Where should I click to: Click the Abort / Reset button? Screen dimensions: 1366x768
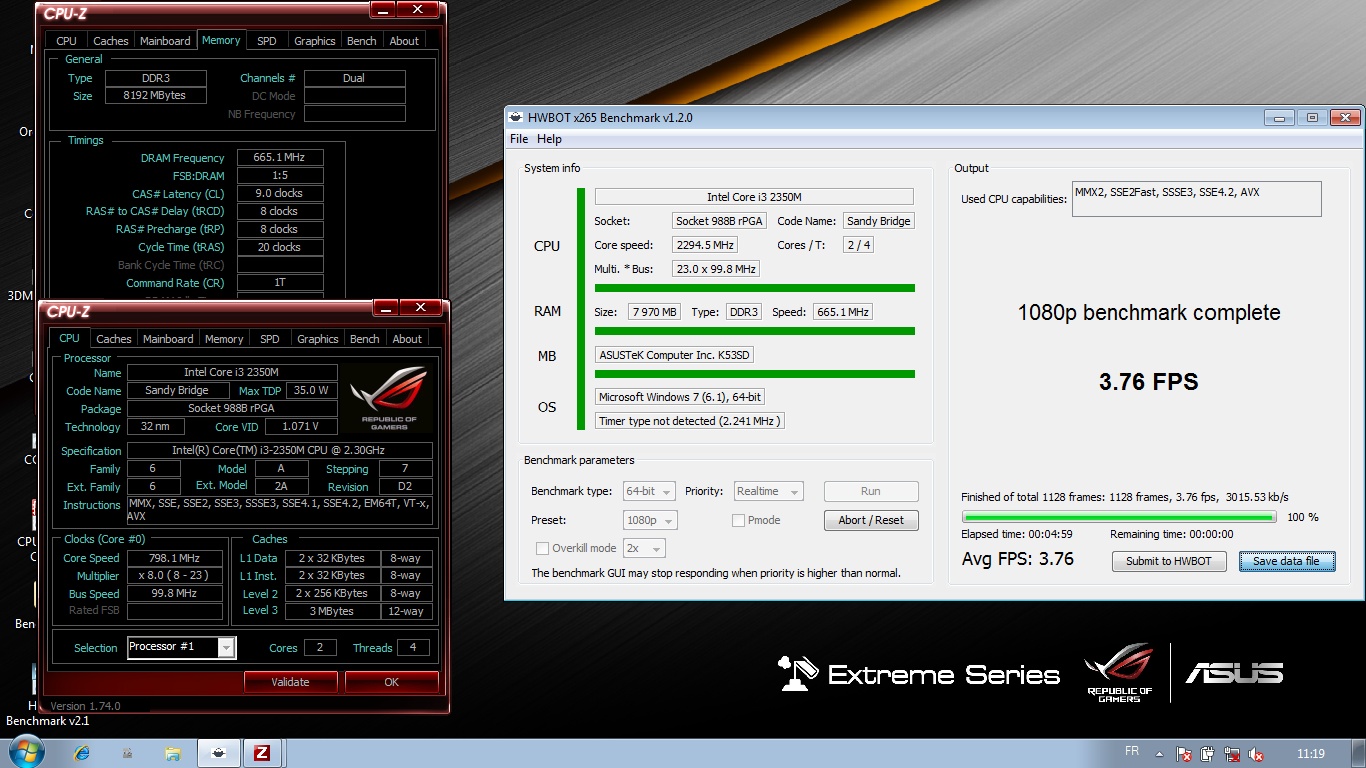pos(871,520)
